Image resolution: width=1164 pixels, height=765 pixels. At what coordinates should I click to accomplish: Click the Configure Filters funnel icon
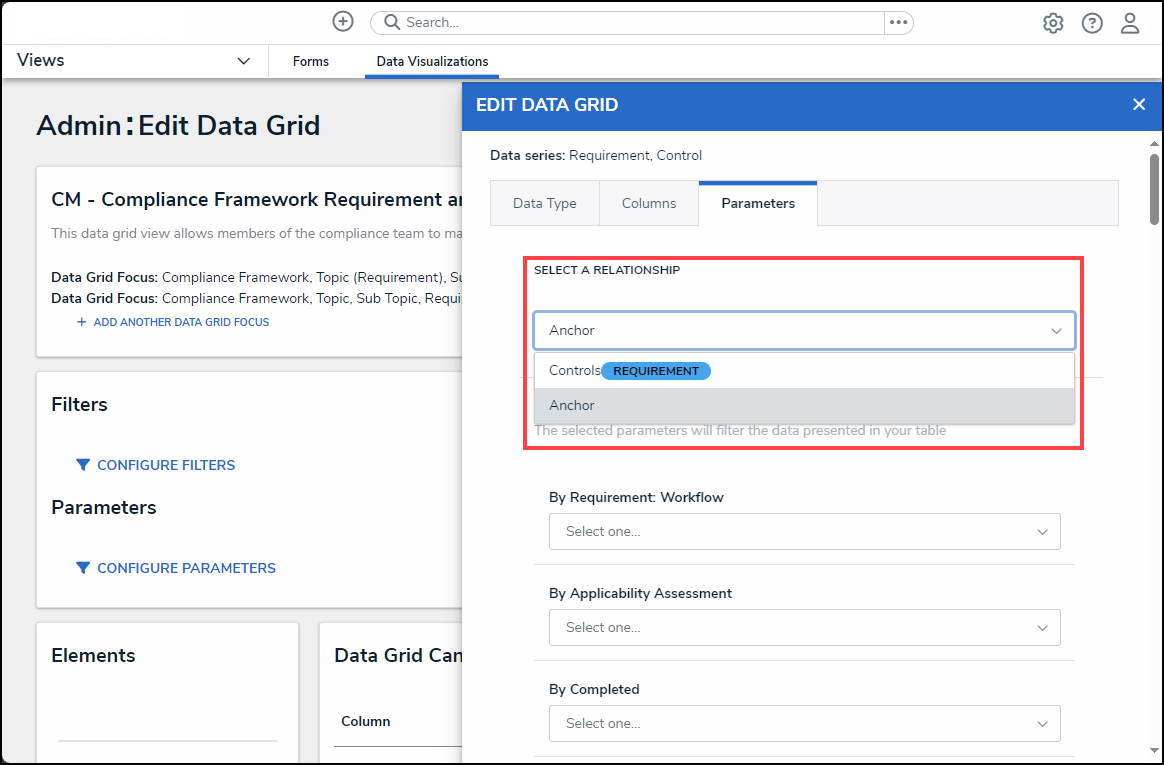pyautogui.click(x=83, y=465)
